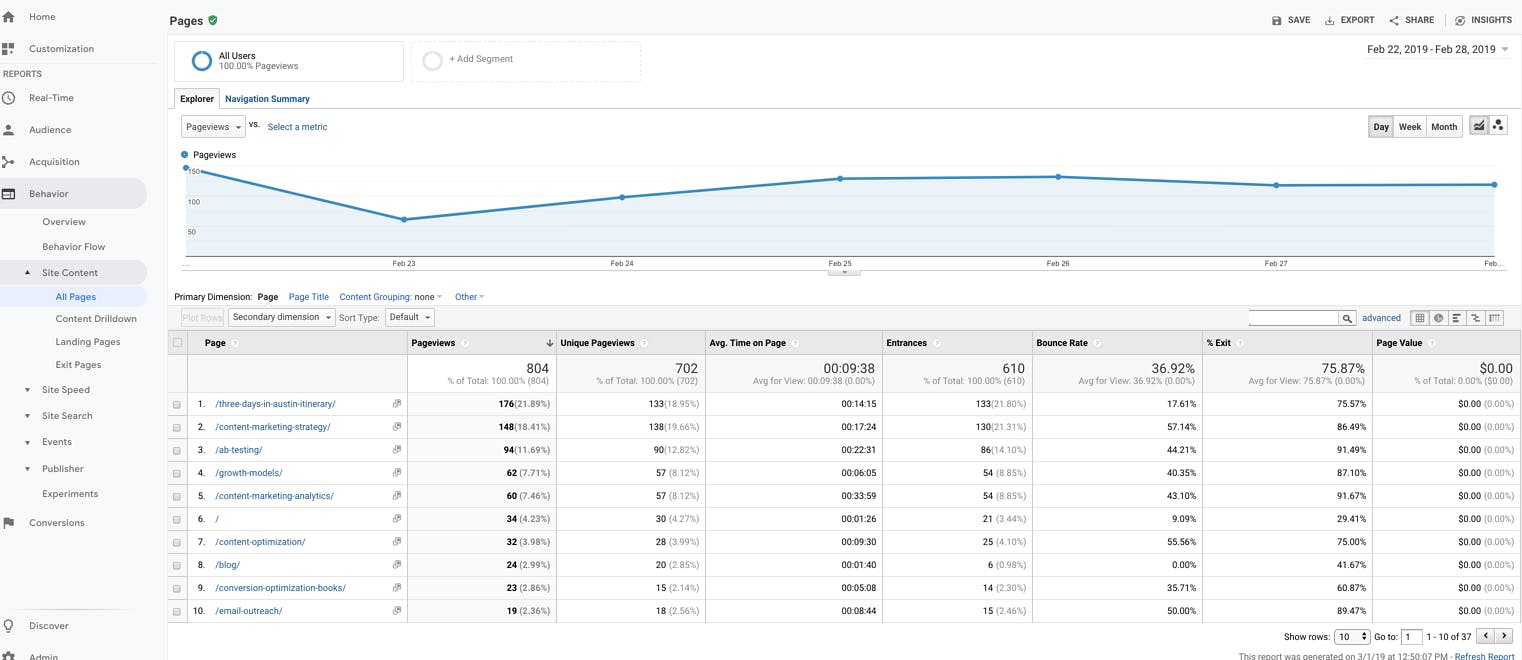Tick the checkbox next to /growth-models/

[x=177, y=474]
